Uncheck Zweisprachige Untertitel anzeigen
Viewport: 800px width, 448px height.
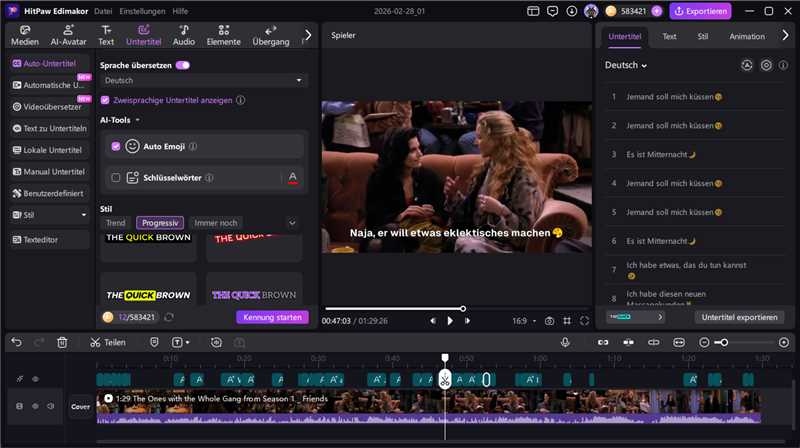(x=105, y=101)
